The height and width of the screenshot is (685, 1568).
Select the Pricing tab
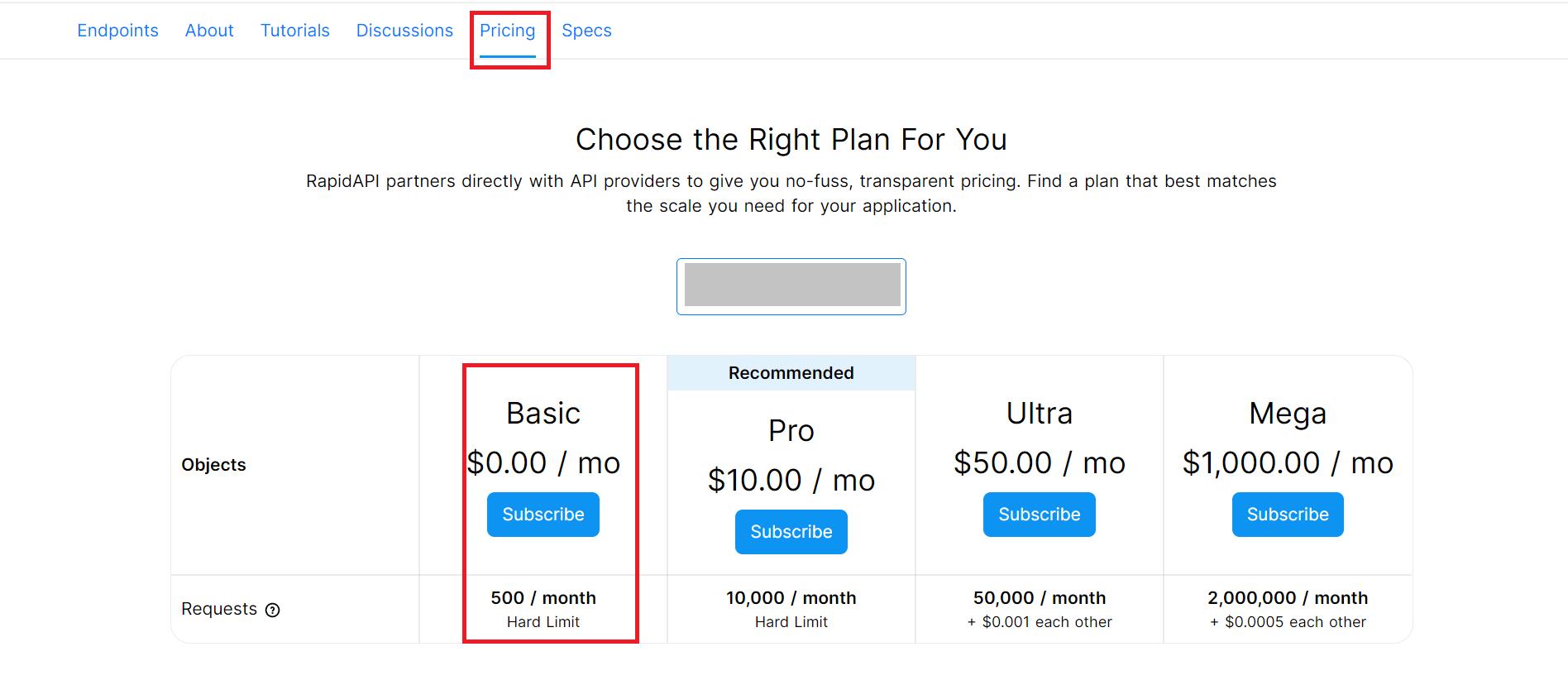(508, 31)
